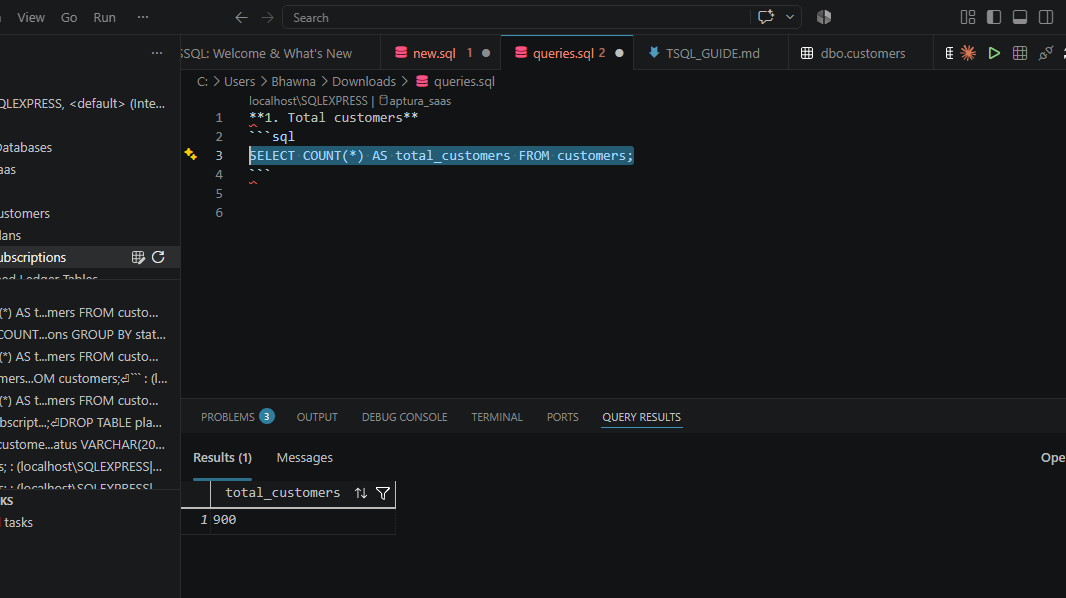Screen dimensions: 1066x598
Task: Click the sparkle code action icon on line 3
Action: 190,154
